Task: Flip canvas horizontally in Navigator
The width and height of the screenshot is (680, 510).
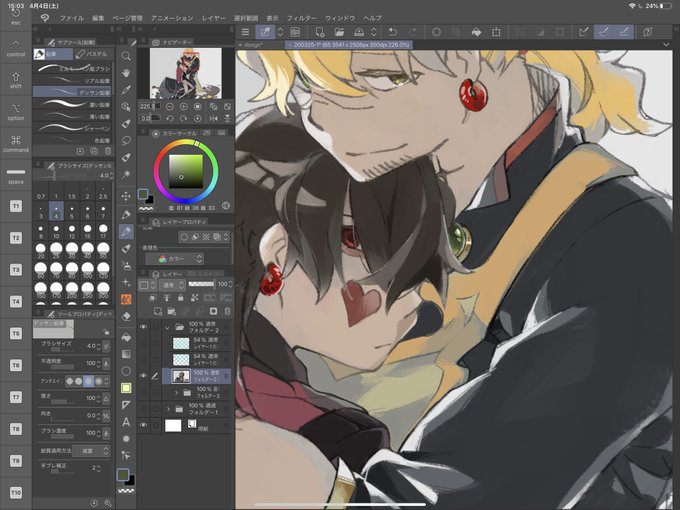Action: (213, 118)
